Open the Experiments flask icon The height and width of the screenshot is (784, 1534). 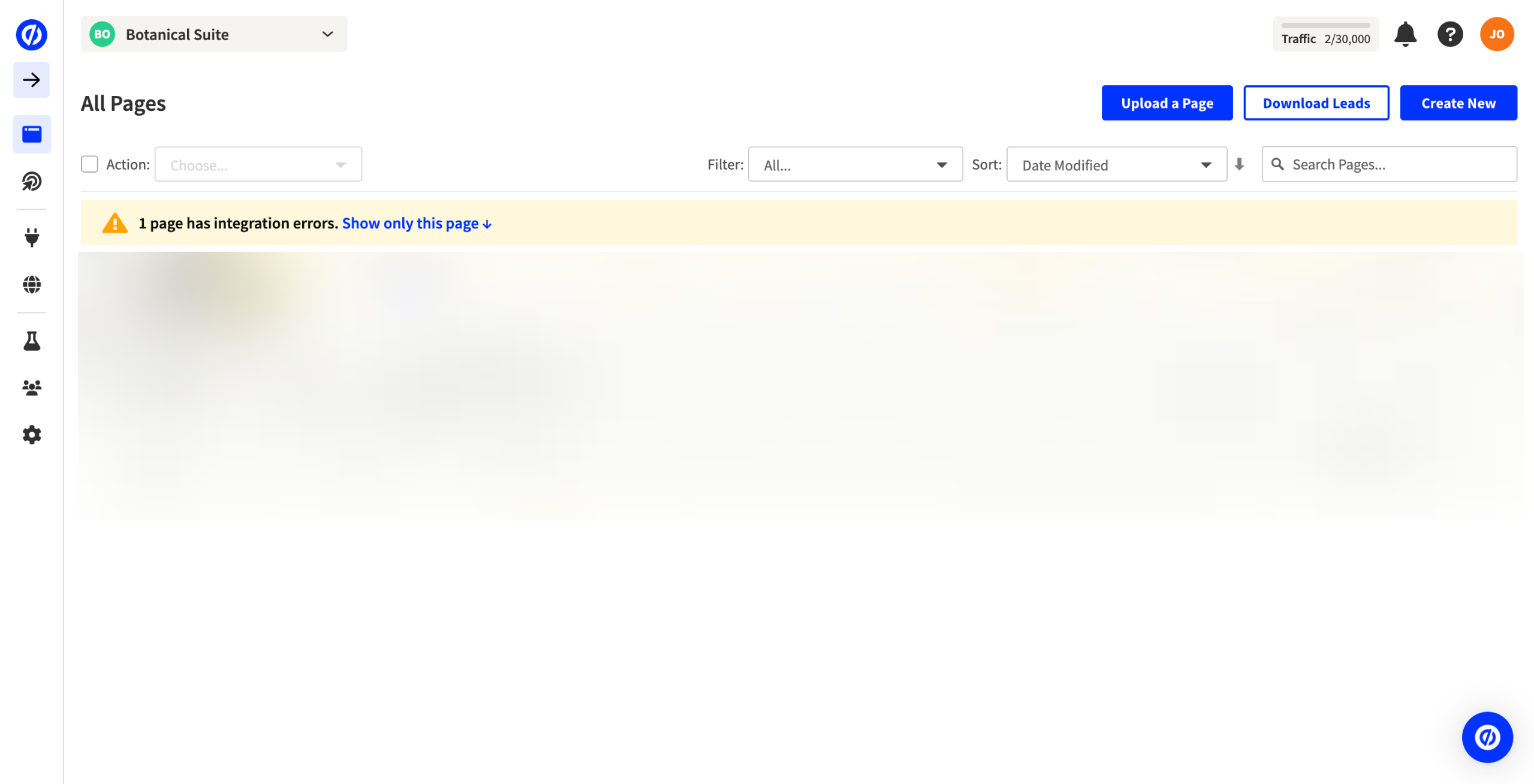coord(32,340)
